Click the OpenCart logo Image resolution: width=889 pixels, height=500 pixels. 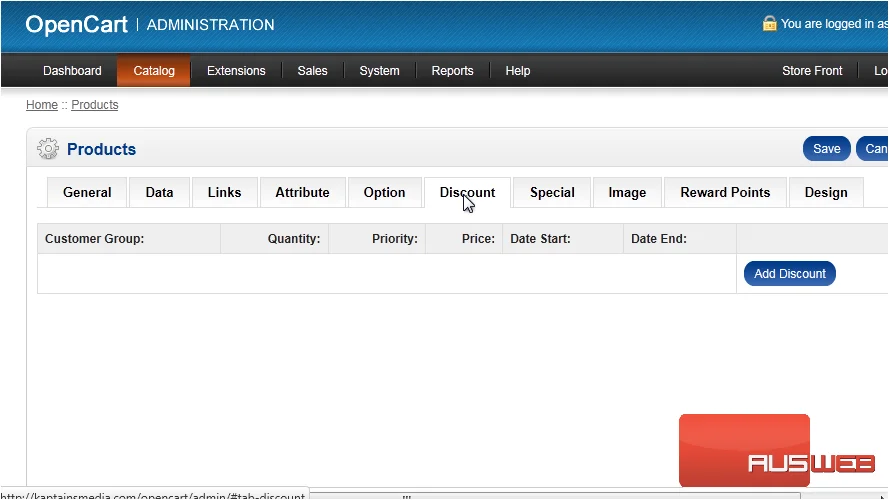pos(77,25)
